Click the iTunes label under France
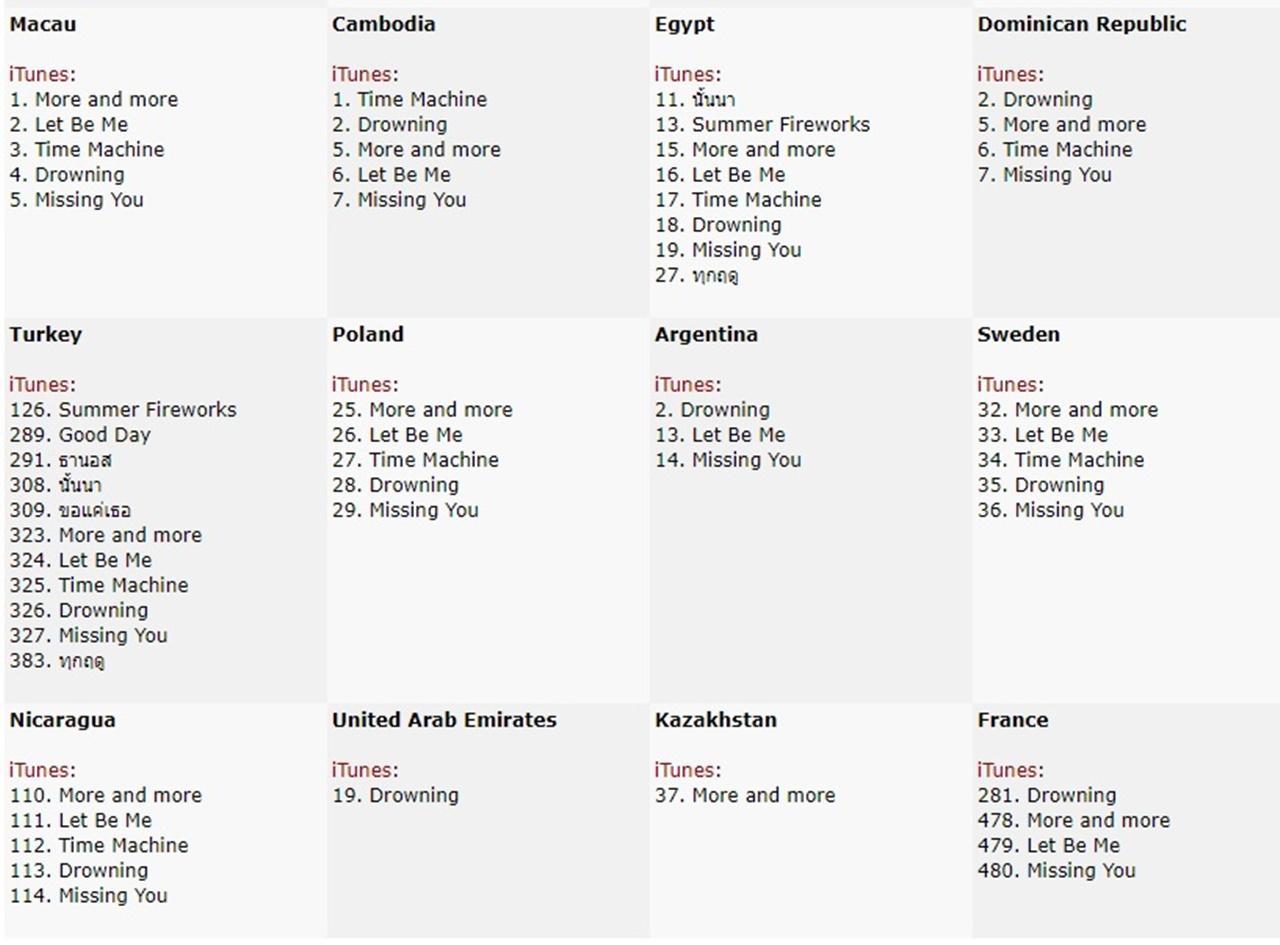Screen dimensions: 1280x945 (1009, 770)
